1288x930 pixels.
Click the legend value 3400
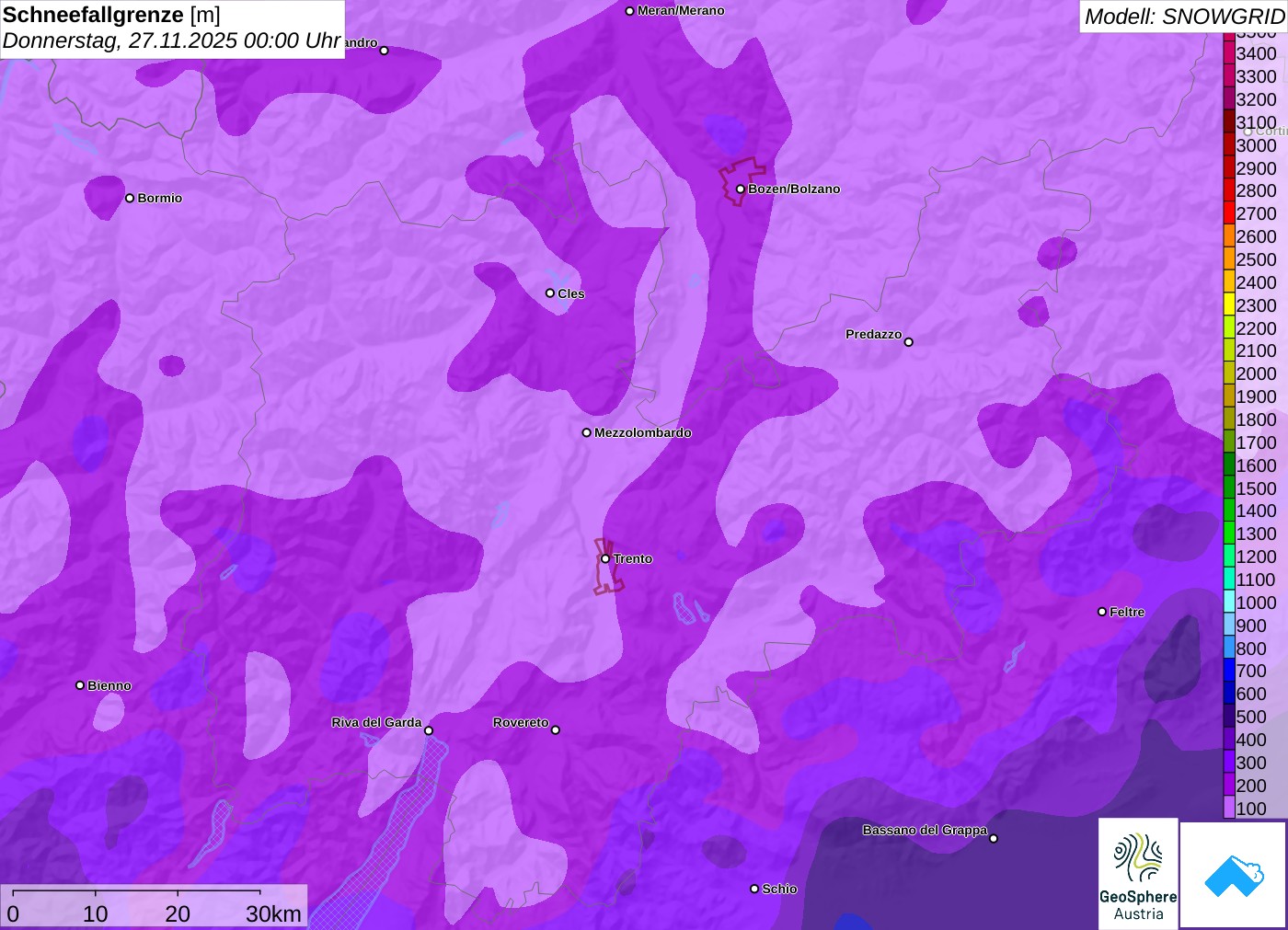point(1256,53)
